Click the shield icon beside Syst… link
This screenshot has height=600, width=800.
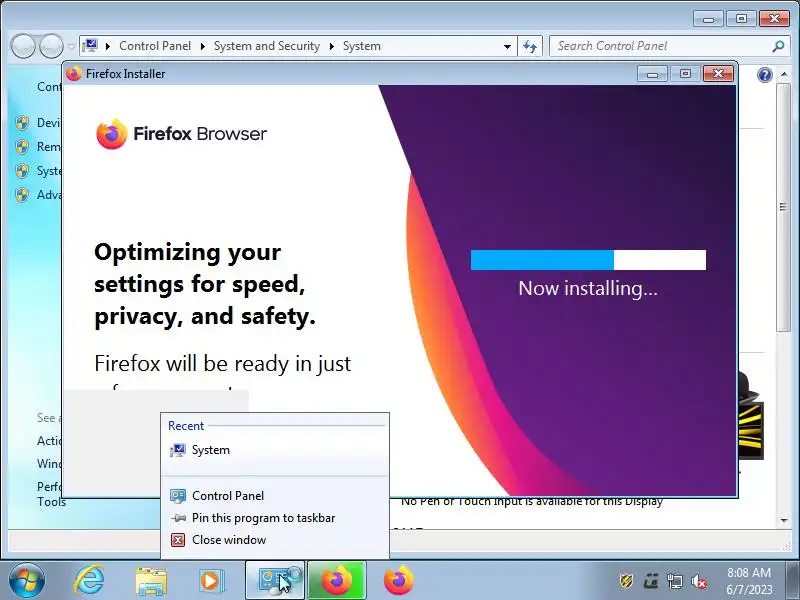pos(22,171)
